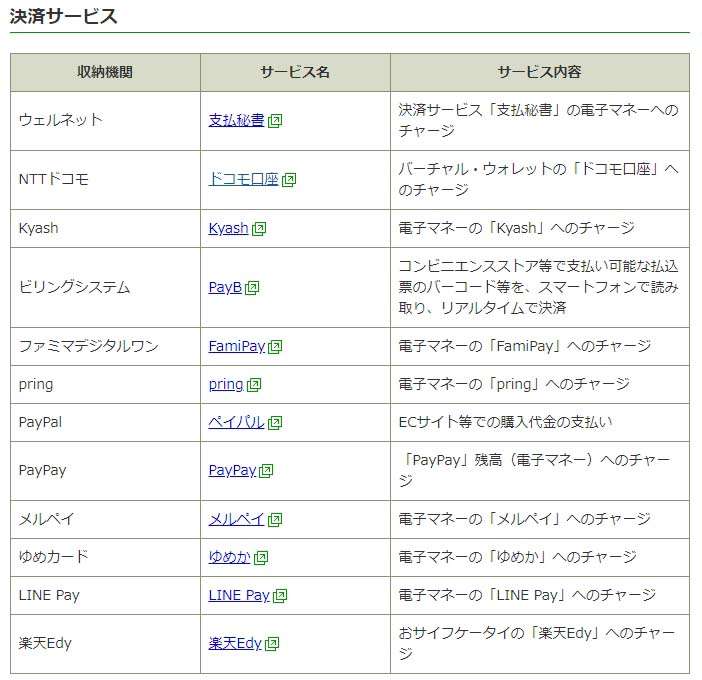The width and height of the screenshot is (702, 680).
Task: Click external-link icon next to Kyash link
Action: click(259, 229)
